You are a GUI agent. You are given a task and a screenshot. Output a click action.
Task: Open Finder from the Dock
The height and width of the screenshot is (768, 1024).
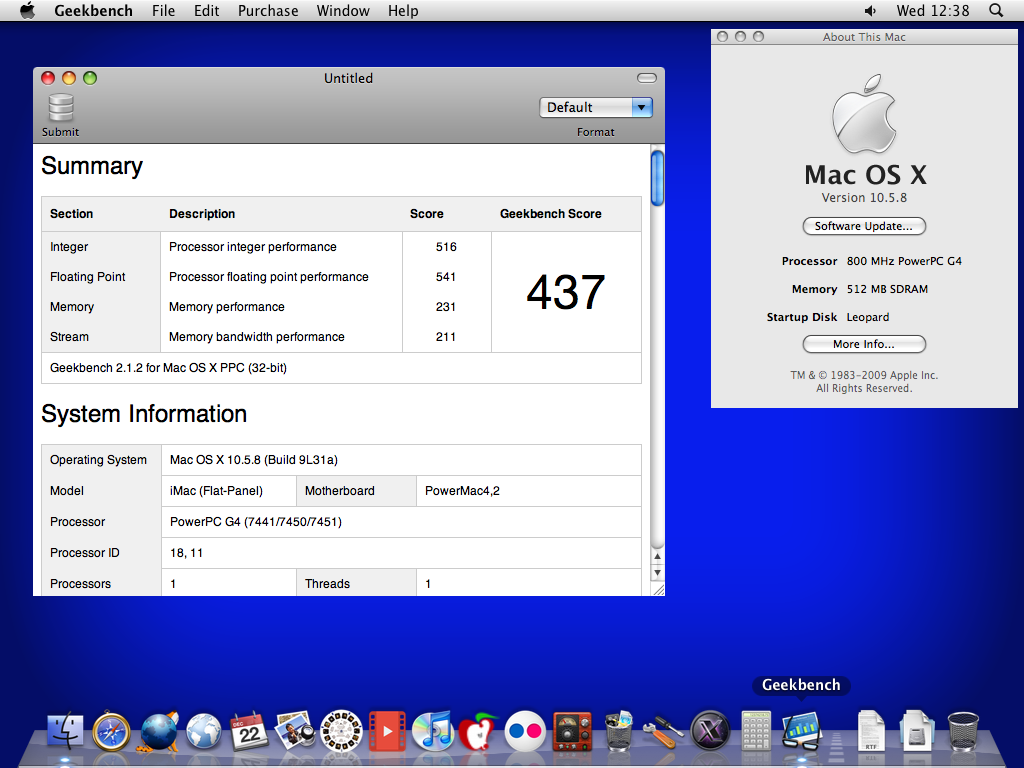65,729
